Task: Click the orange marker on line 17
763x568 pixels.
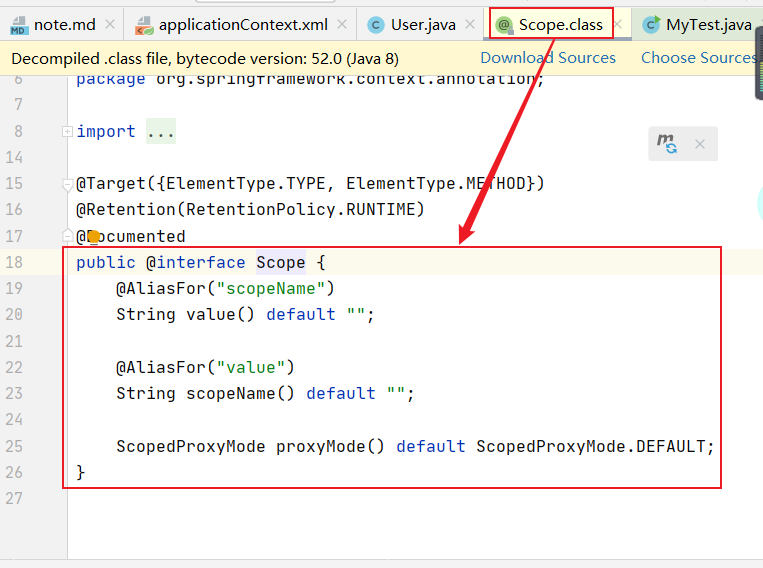Action: pyautogui.click(x=94, y=237)
